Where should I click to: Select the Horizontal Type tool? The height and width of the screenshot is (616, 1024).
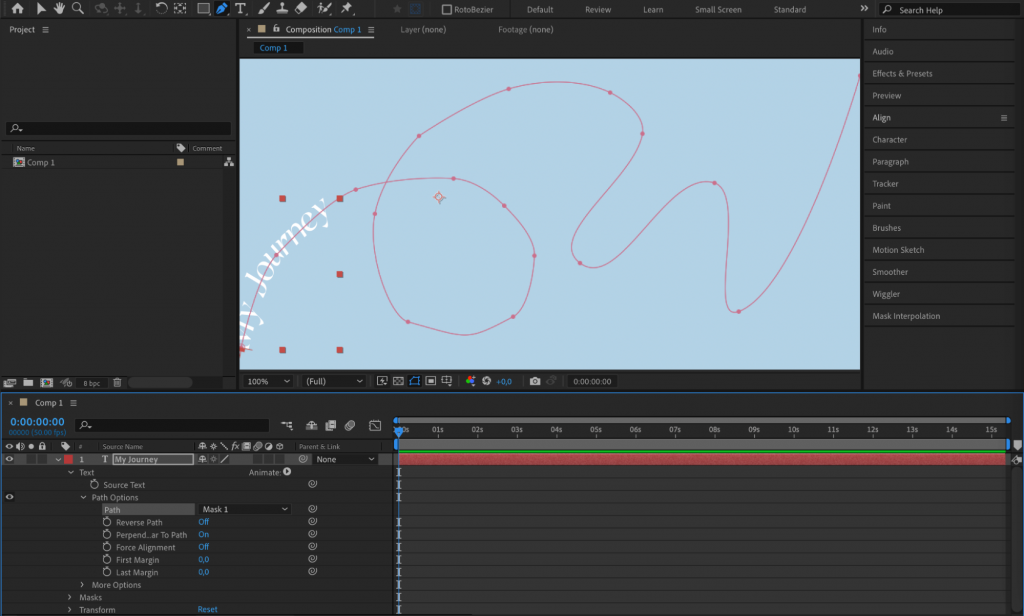point(242,9)
